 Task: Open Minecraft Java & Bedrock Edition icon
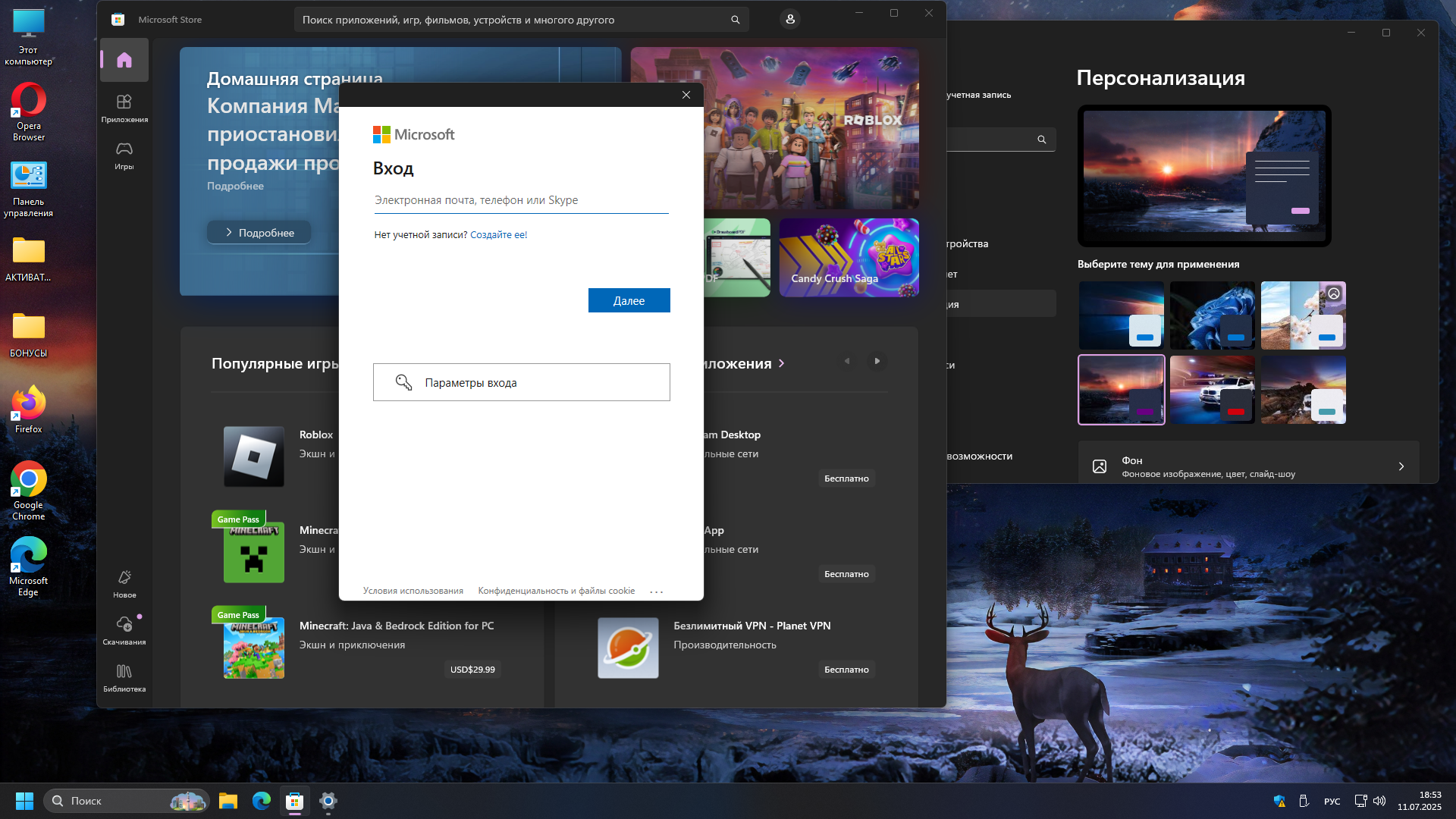tap(253, 648)
